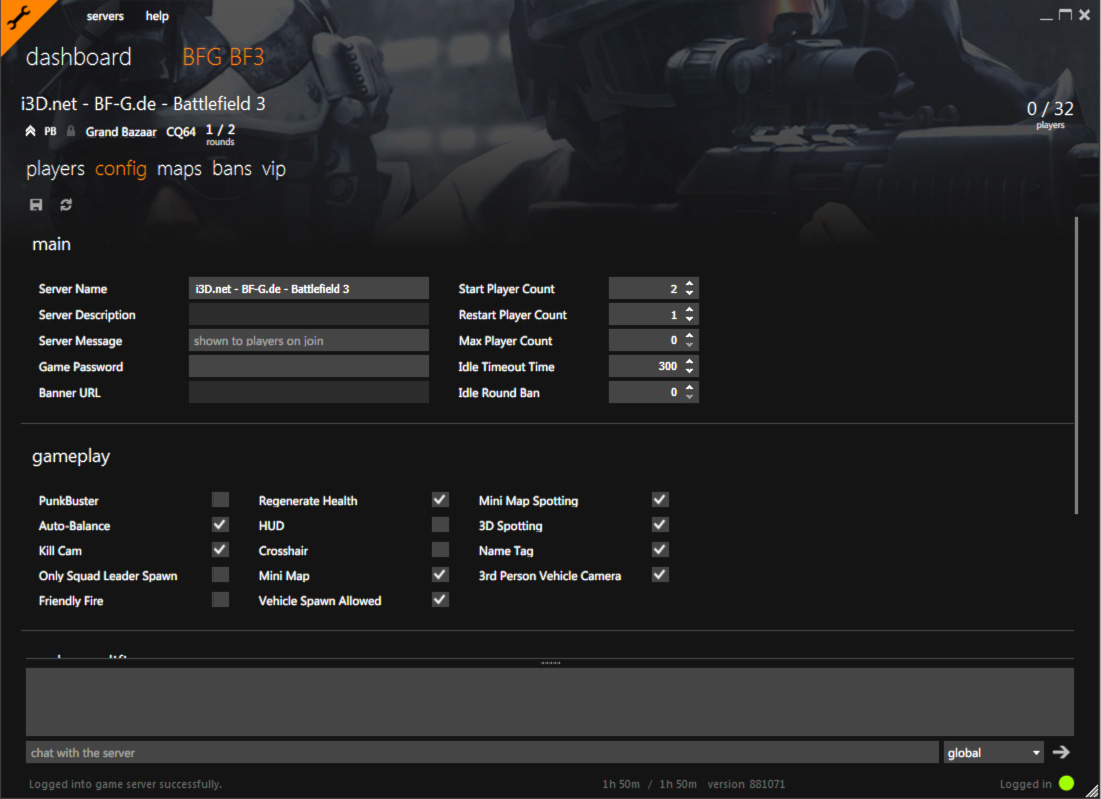
Task: Click the i3D.net - BF-G.de server heading
Action: click(143, 104)
